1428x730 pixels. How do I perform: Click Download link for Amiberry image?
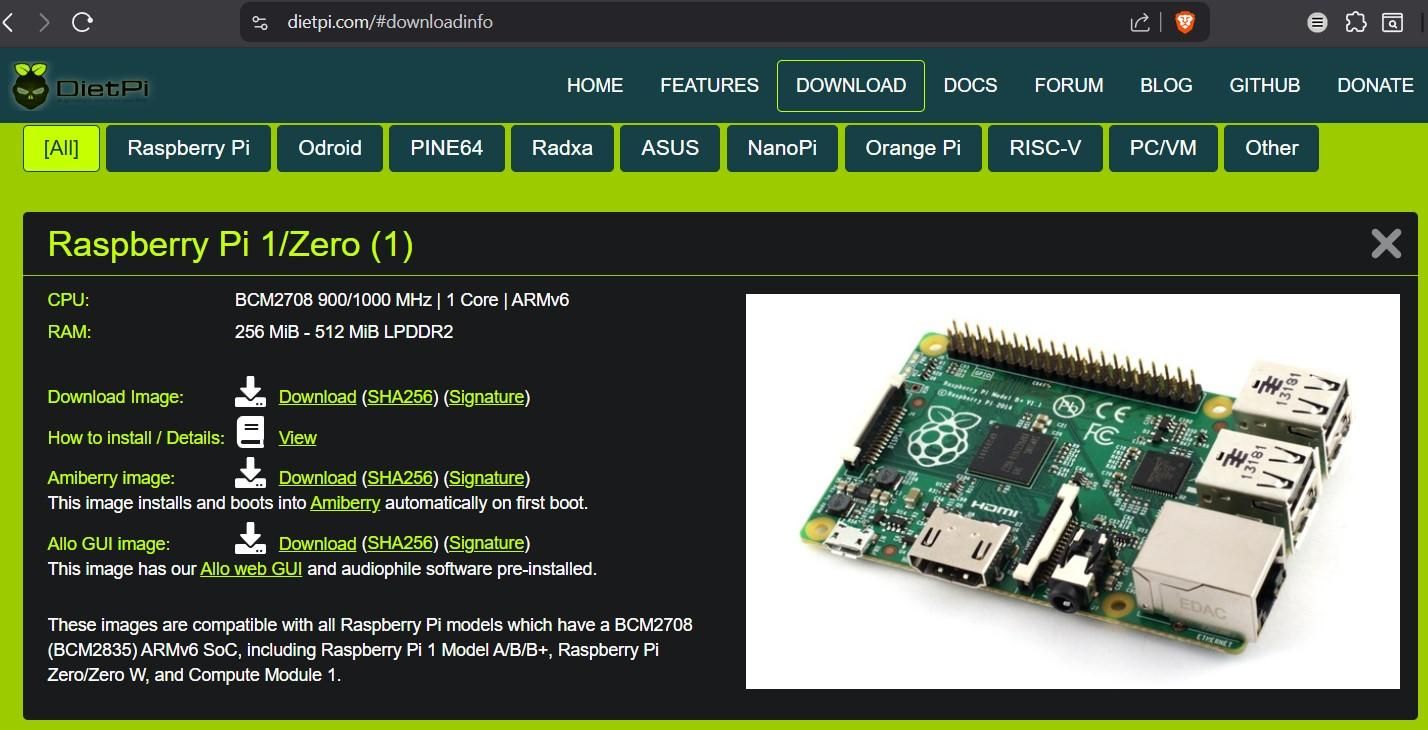coord(318,478)
